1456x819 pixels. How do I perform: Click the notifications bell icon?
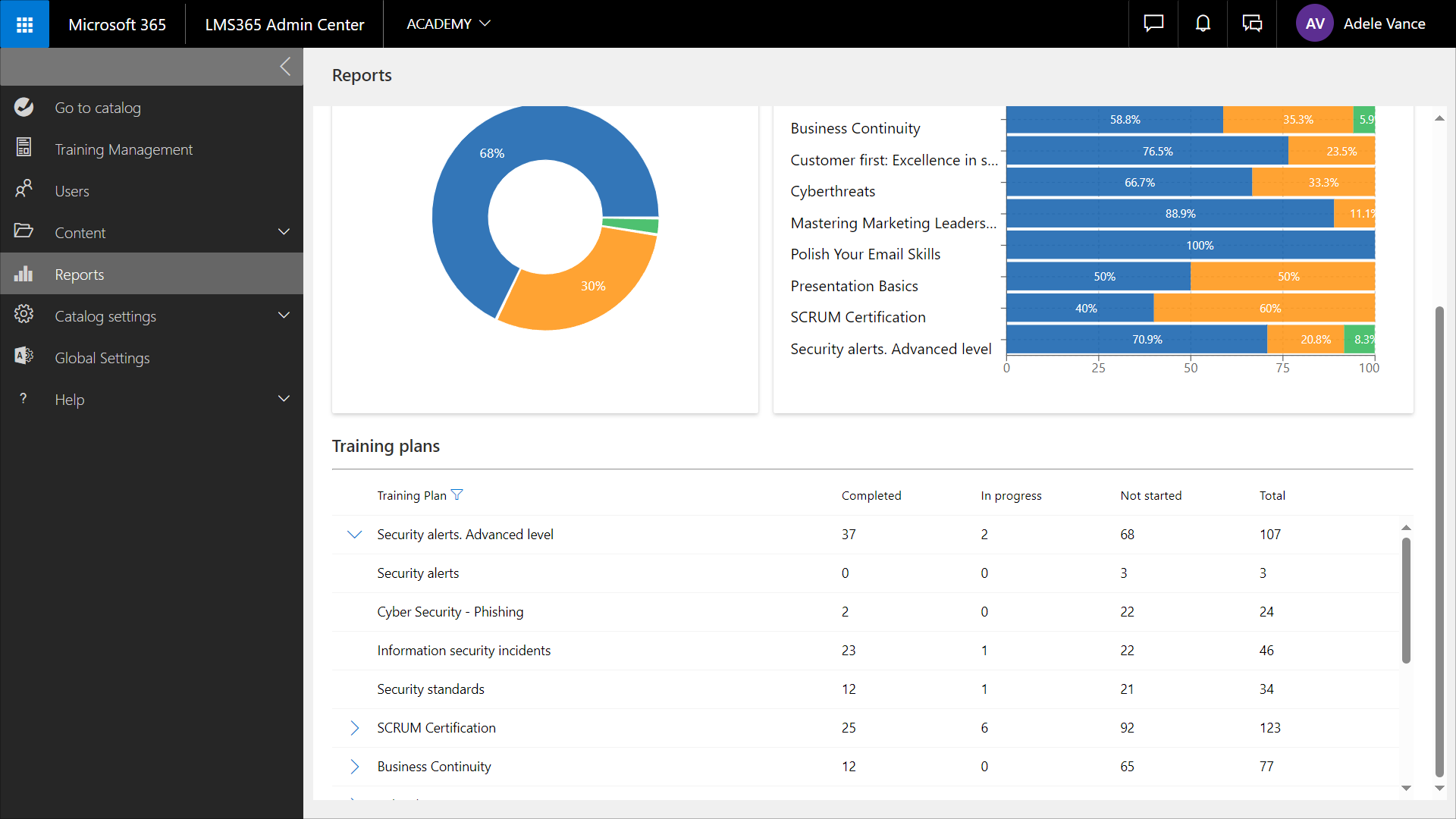click(1203, 24)
